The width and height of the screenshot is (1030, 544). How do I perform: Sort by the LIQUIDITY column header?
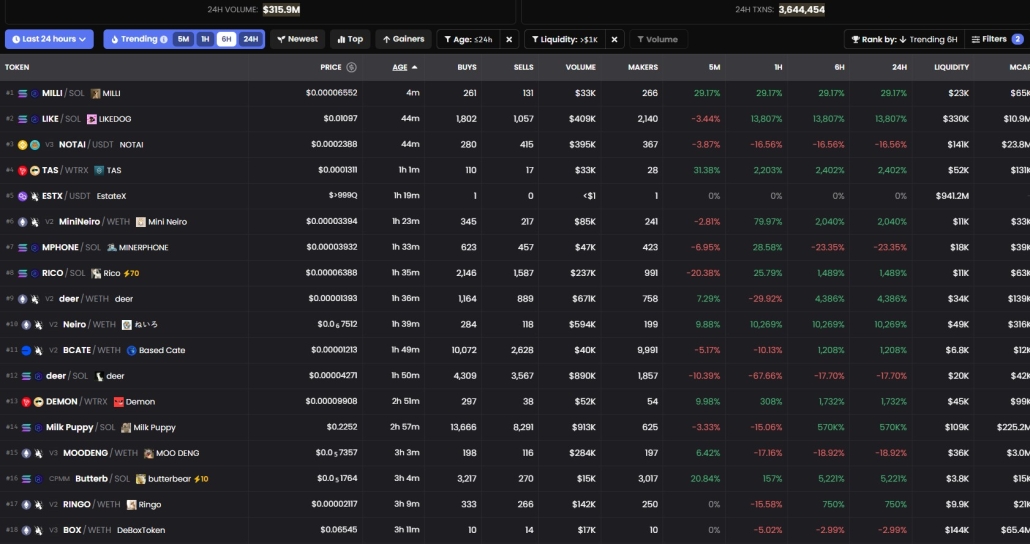[x=951, y=67]
